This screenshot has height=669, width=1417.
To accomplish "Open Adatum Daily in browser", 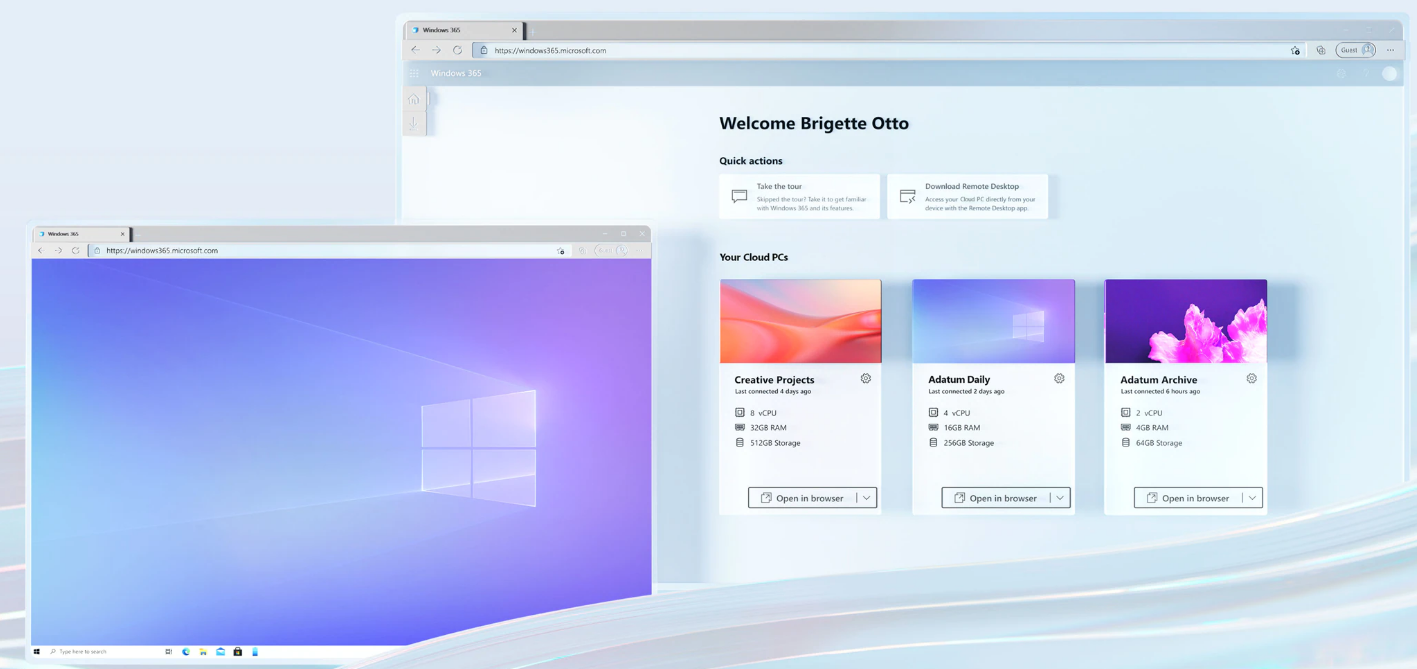I will coord(995,498).
